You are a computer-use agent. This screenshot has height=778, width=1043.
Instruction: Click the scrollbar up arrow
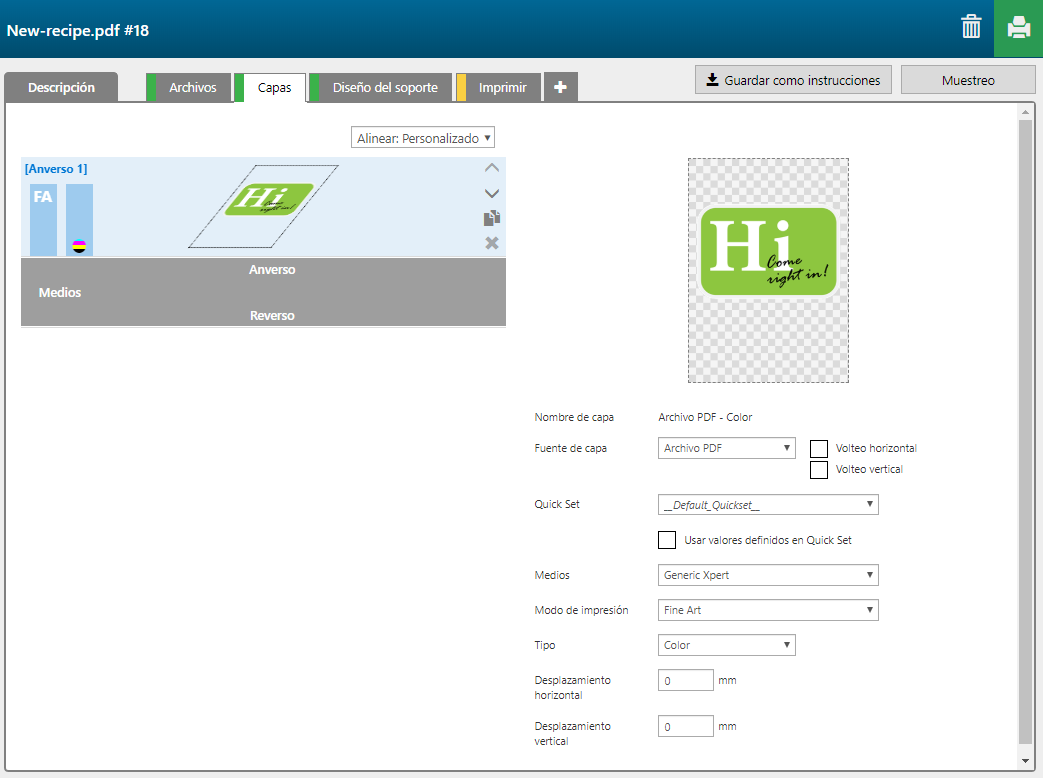click(1025, 112)
